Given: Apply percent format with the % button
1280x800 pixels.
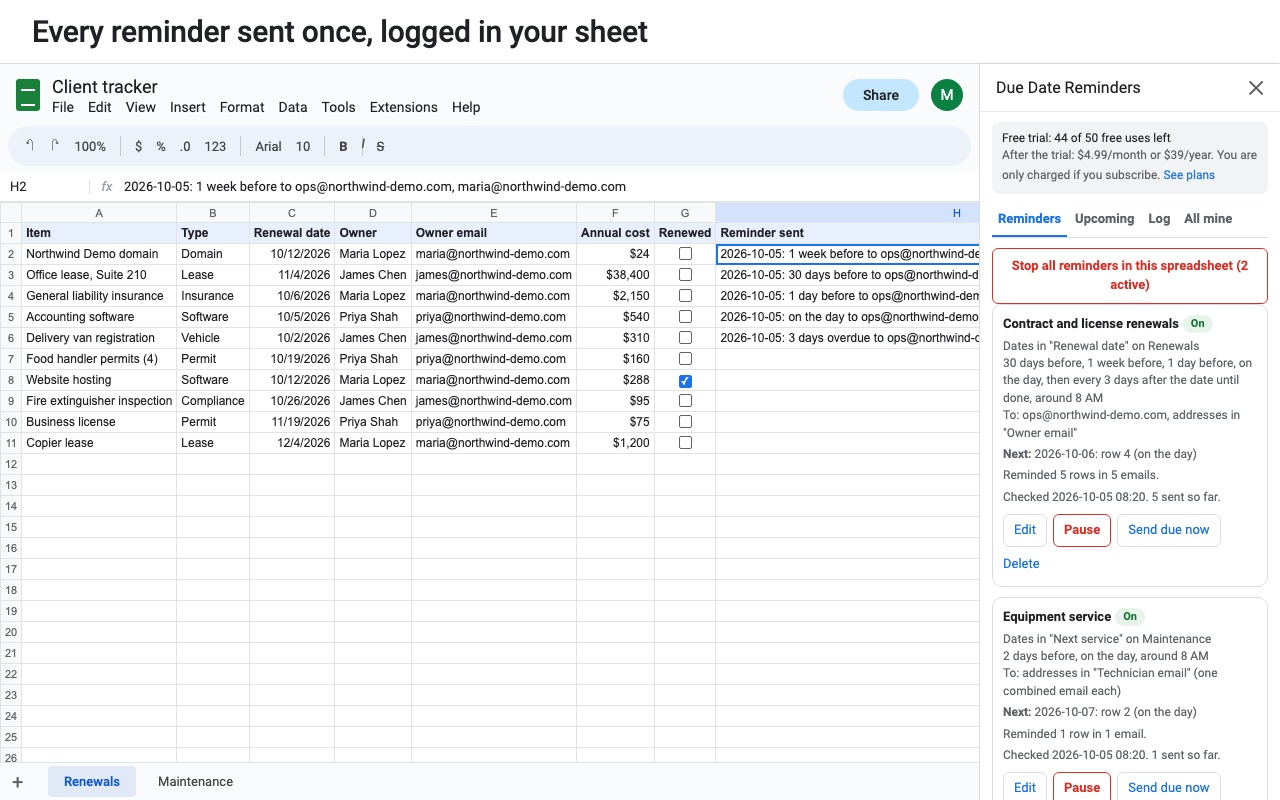Looking at the screenshot, I should 161,146.
